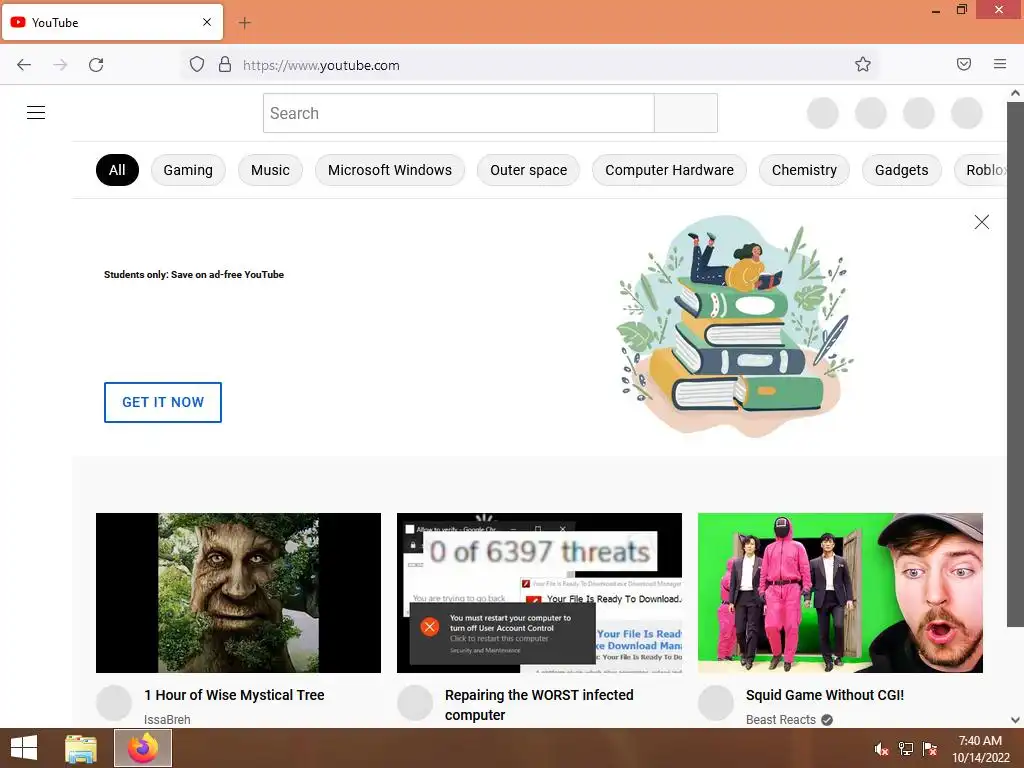Open 'Squid Game Without CGI!' title
This screenshot has height=768, width=1024.
tap(825, 695)
